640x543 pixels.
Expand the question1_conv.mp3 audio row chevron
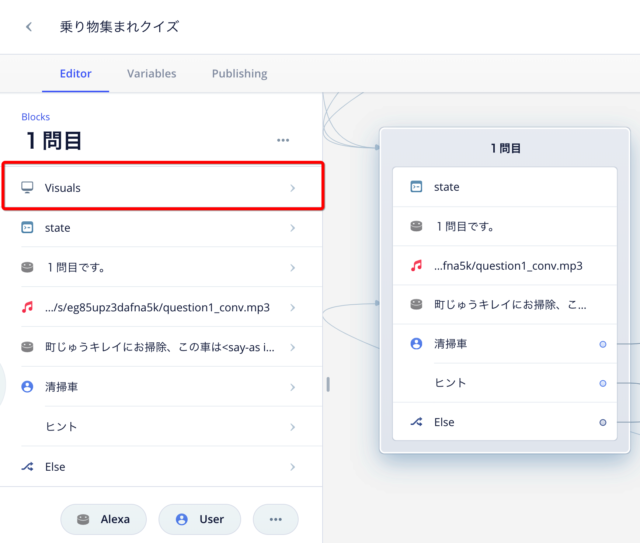click(292, 307)
